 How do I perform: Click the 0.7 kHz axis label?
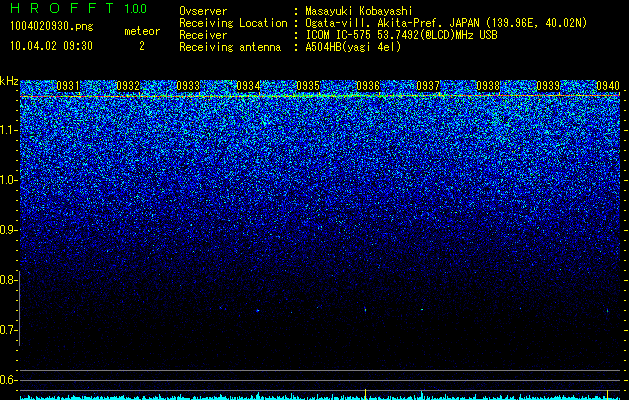[9, 330]
